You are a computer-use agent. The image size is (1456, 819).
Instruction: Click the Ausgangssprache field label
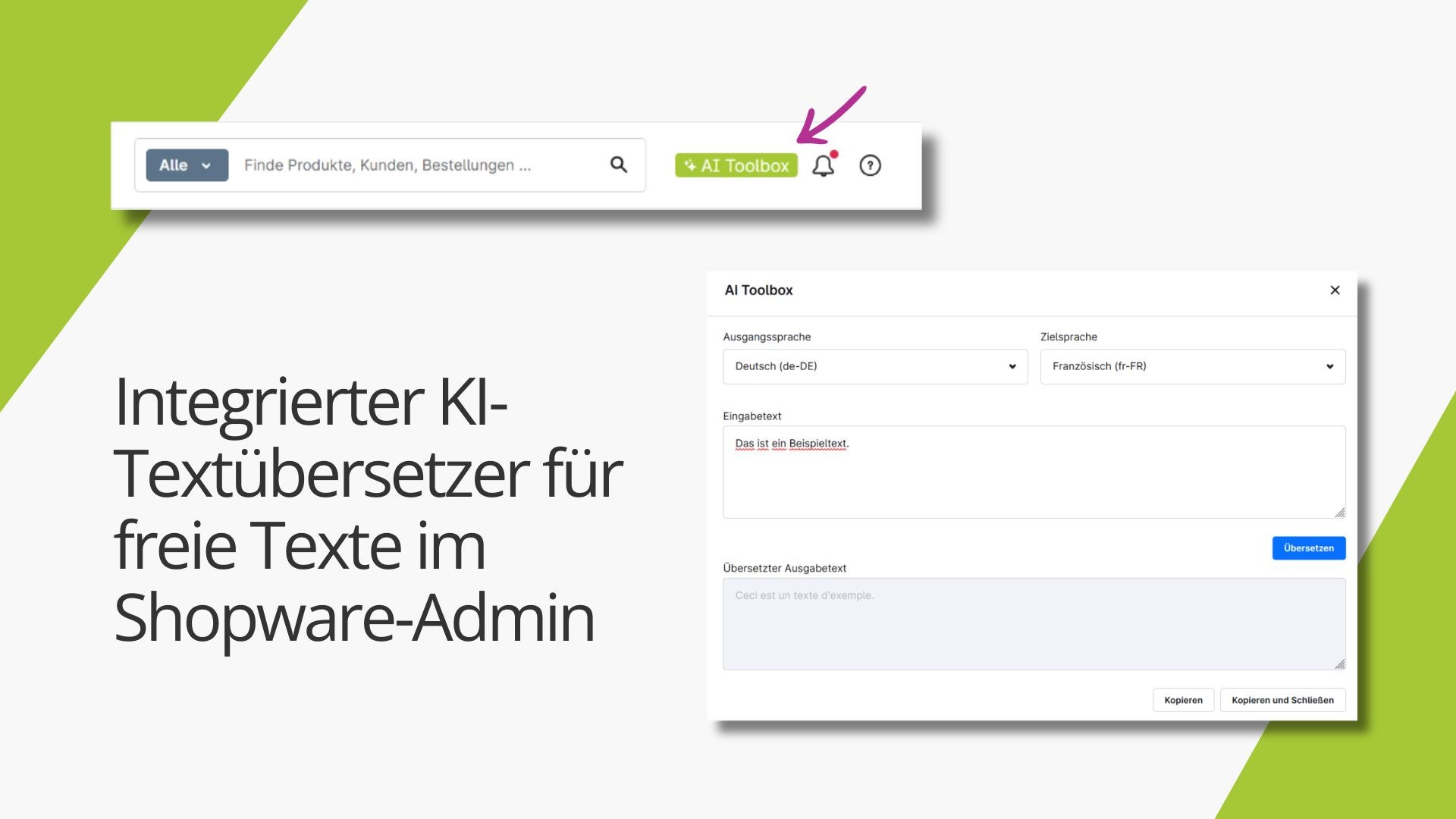tap(767, 337)
